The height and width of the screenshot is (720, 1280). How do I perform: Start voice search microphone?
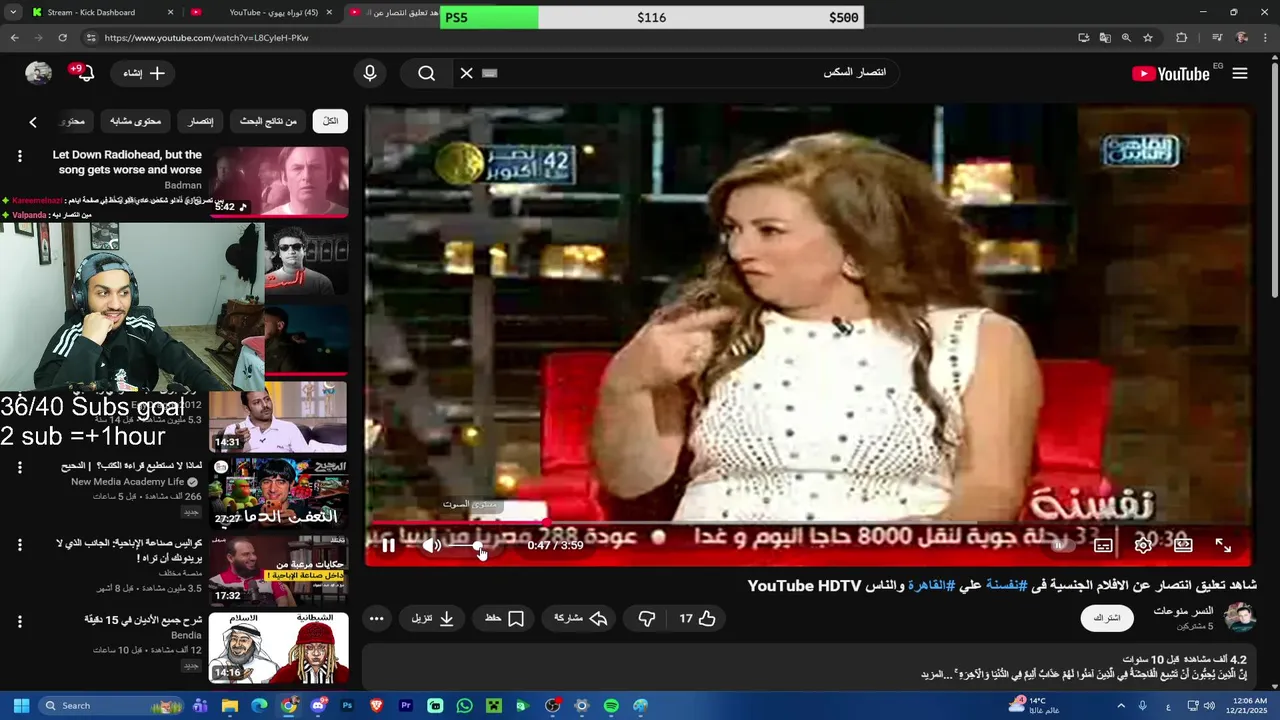370,73
